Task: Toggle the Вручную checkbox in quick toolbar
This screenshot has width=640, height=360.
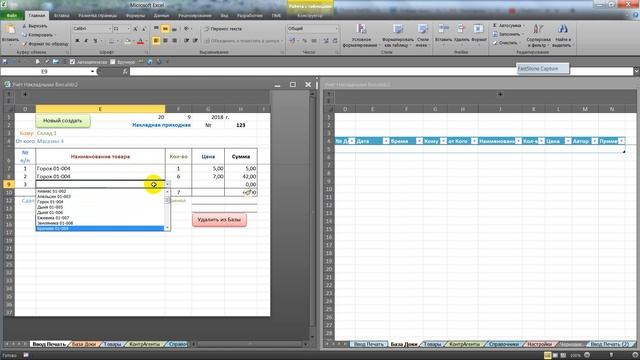Action: 113,62
